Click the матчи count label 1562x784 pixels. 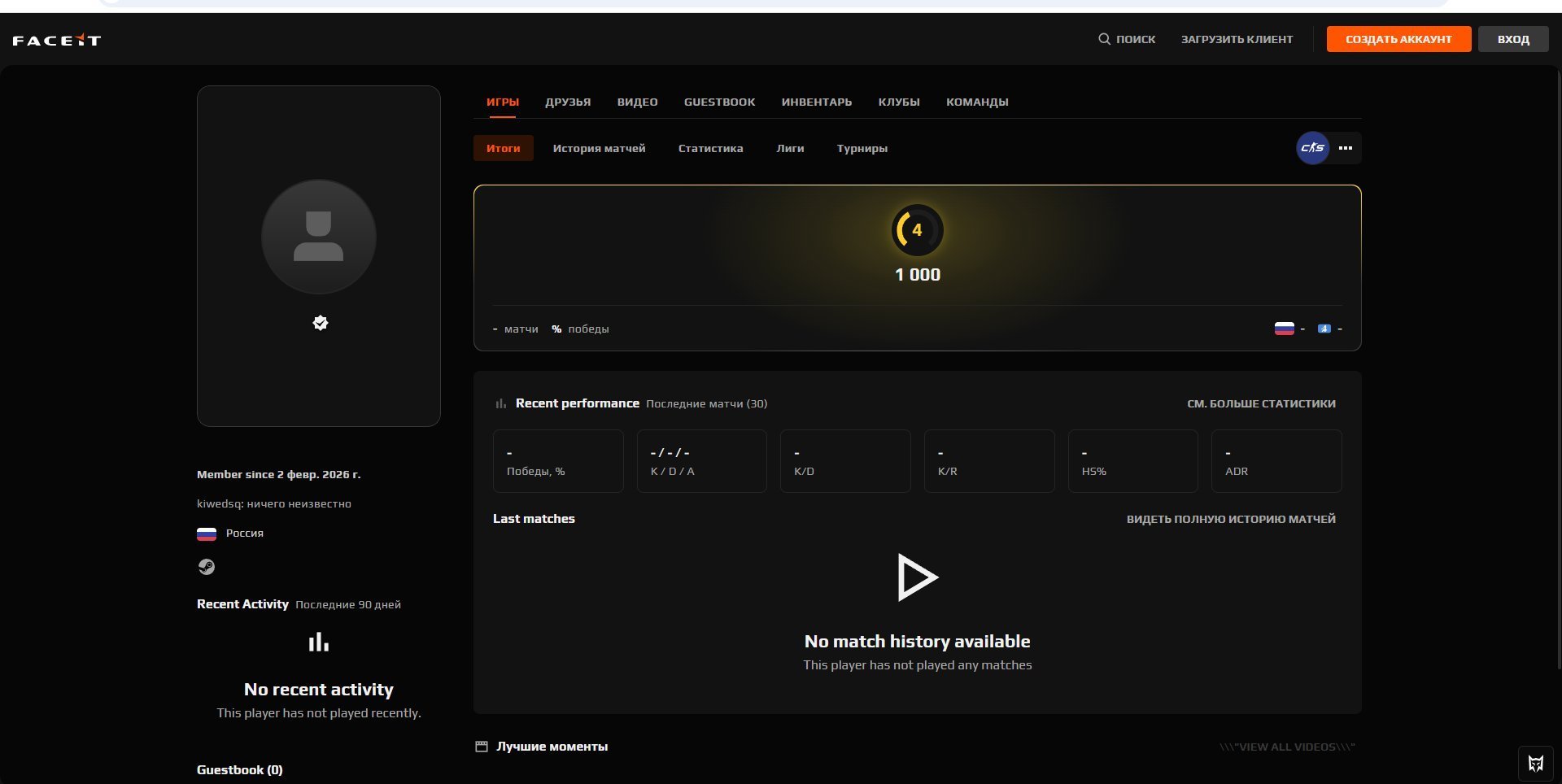click(521, 329)
